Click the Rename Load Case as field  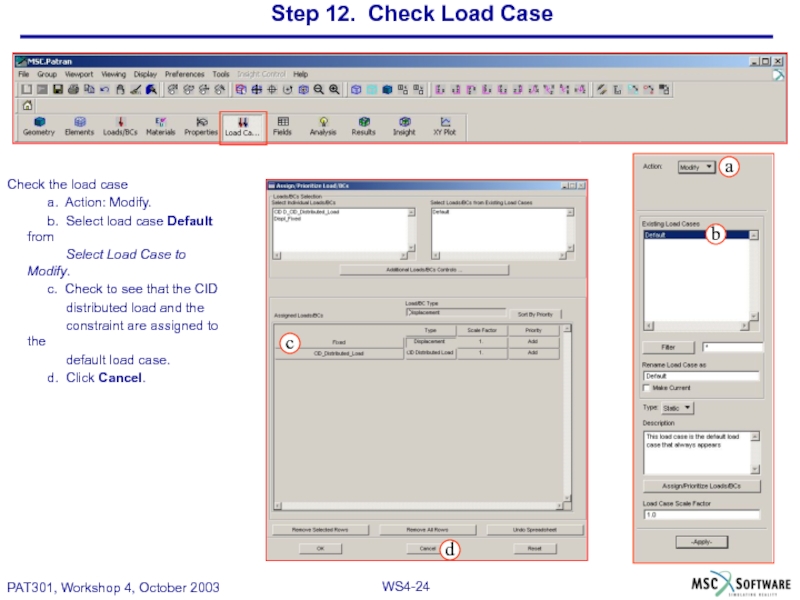tap(701, 377)
